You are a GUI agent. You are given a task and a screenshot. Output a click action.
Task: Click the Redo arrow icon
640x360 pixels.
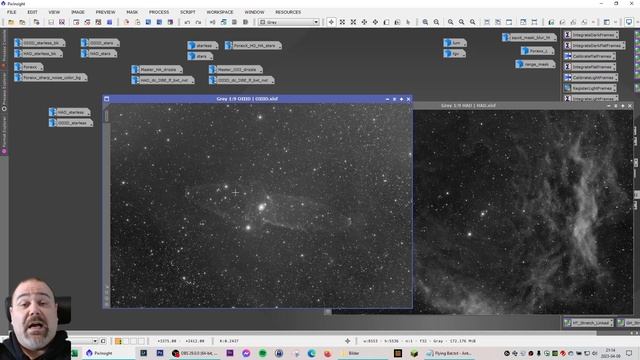tap(198, 22)
